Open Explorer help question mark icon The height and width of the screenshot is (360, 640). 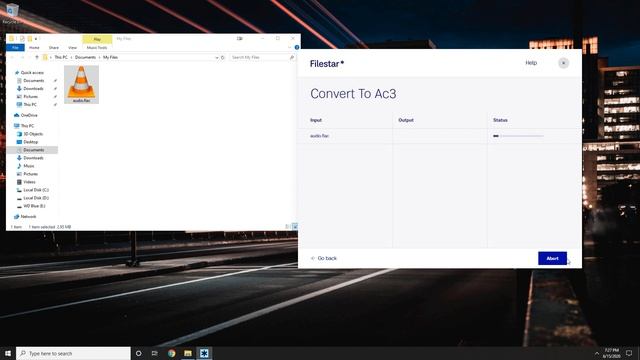click(297, 48)
